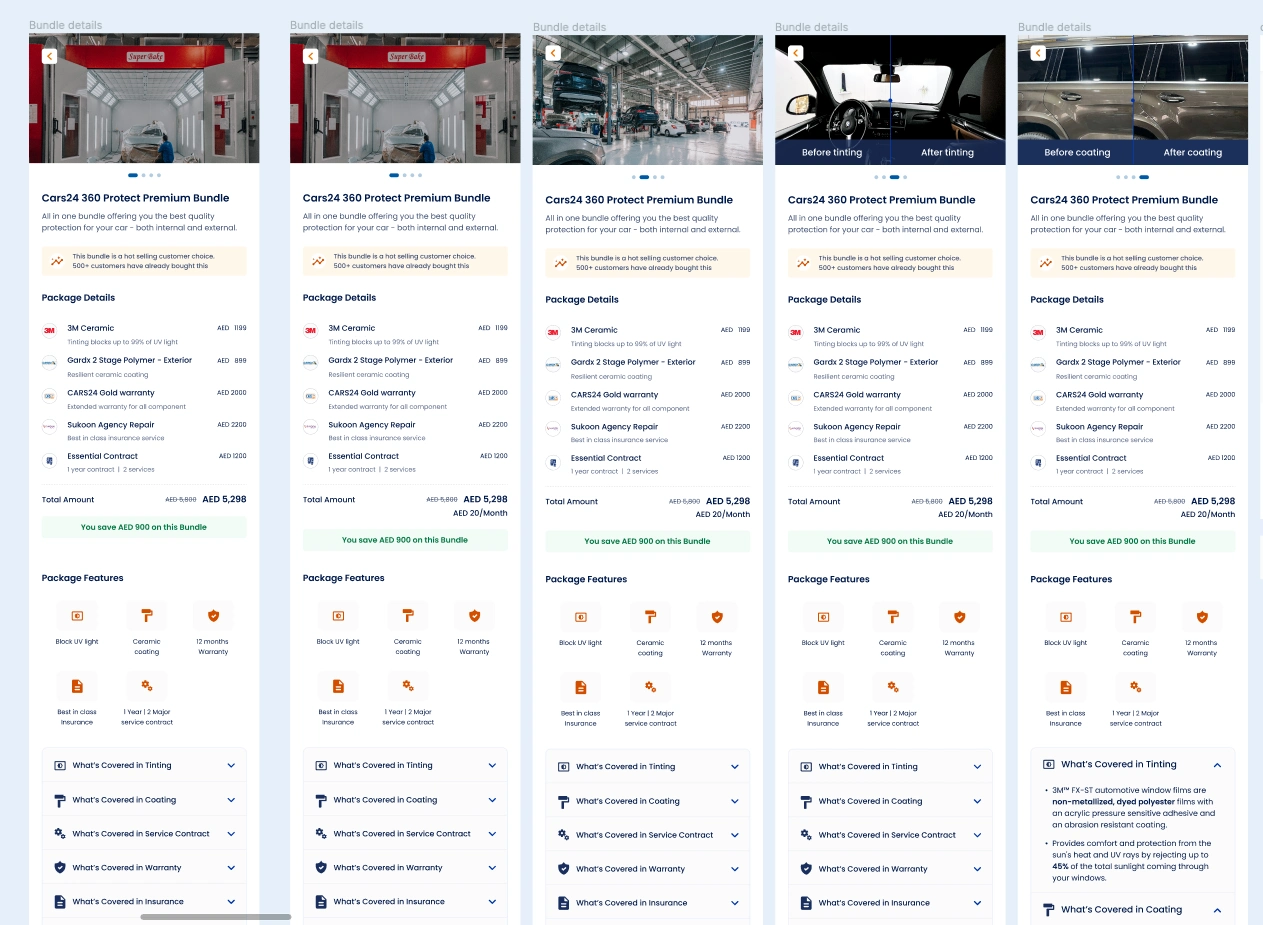Click trending icon in first frame's hot-selling banner
This screenshot has width=1263, height=925.
pos(57,261)
